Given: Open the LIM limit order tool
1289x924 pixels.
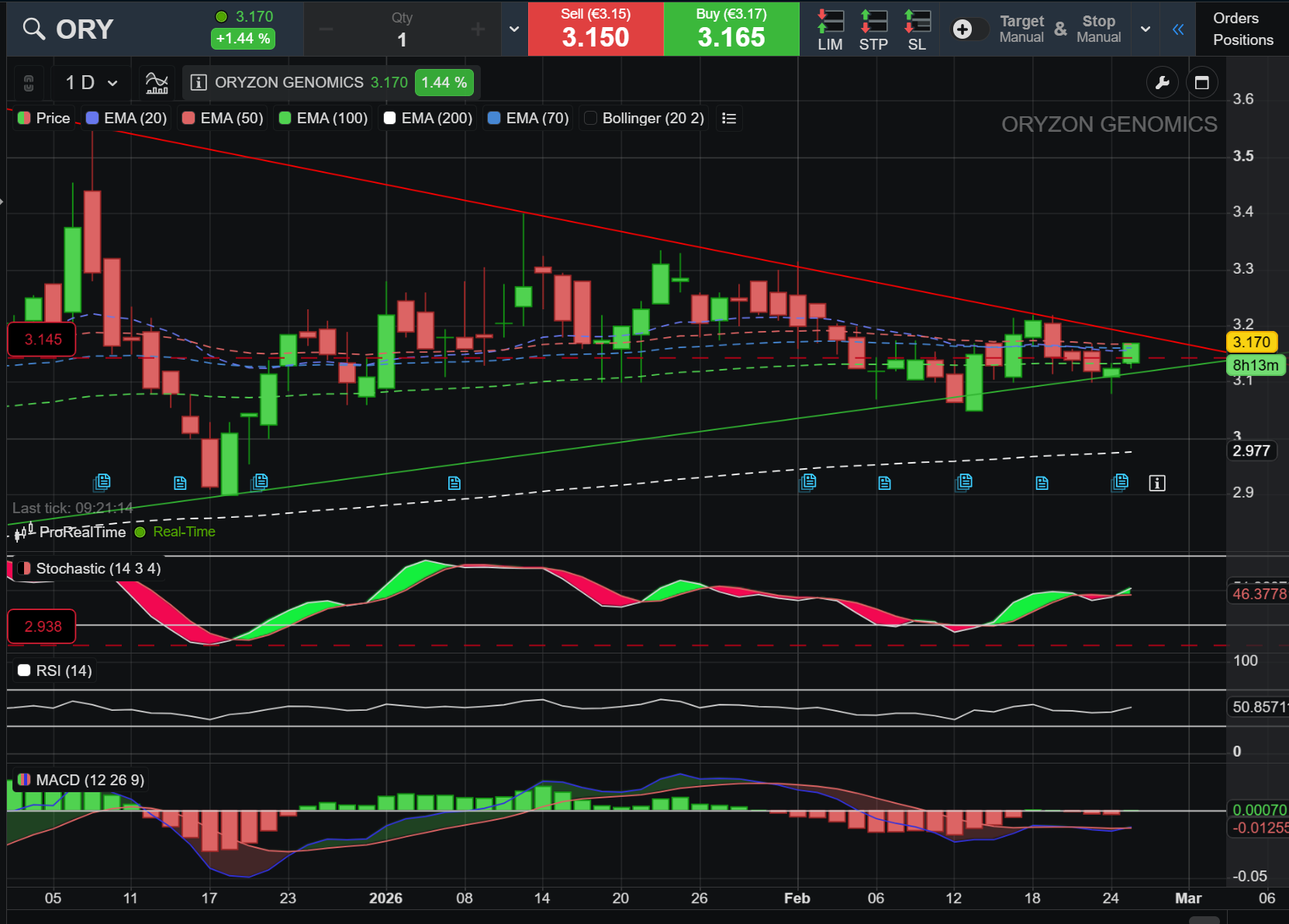Looking at the screenshot, I should 830,30.
